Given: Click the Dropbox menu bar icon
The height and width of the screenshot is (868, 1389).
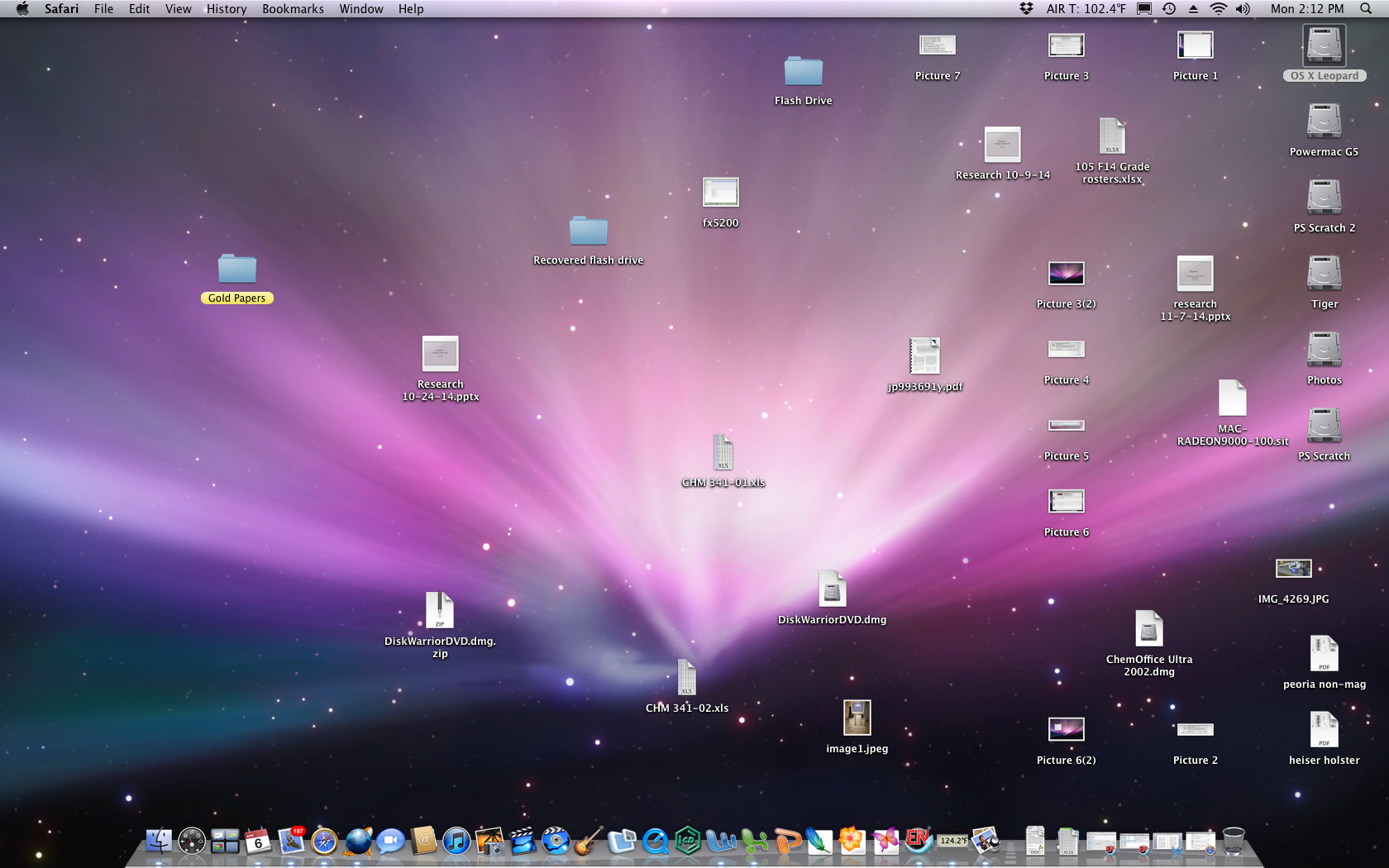Looking at the screenshot, I should click(1026, 9).
